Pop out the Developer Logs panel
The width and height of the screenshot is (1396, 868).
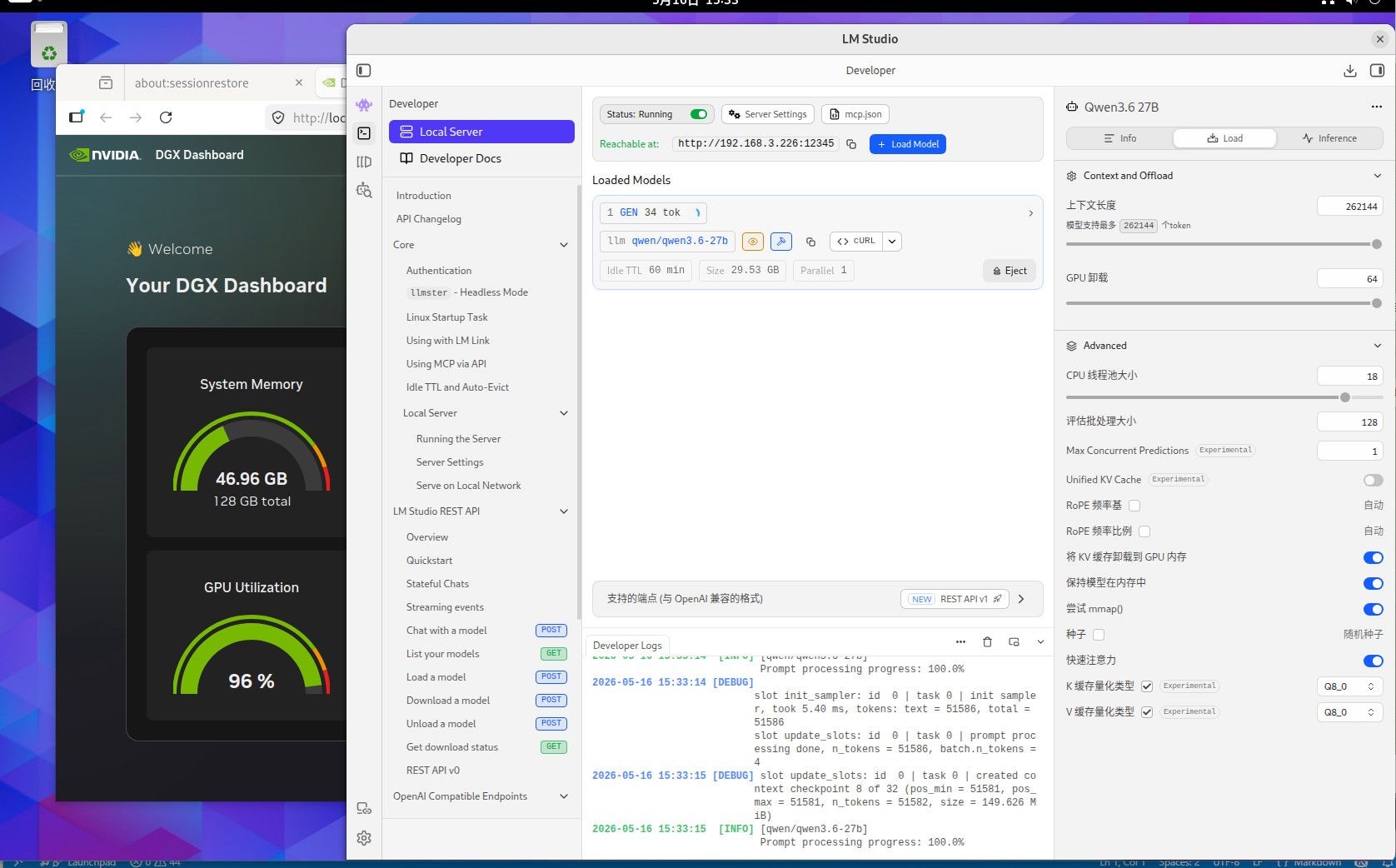click(x=1014, y=642)
